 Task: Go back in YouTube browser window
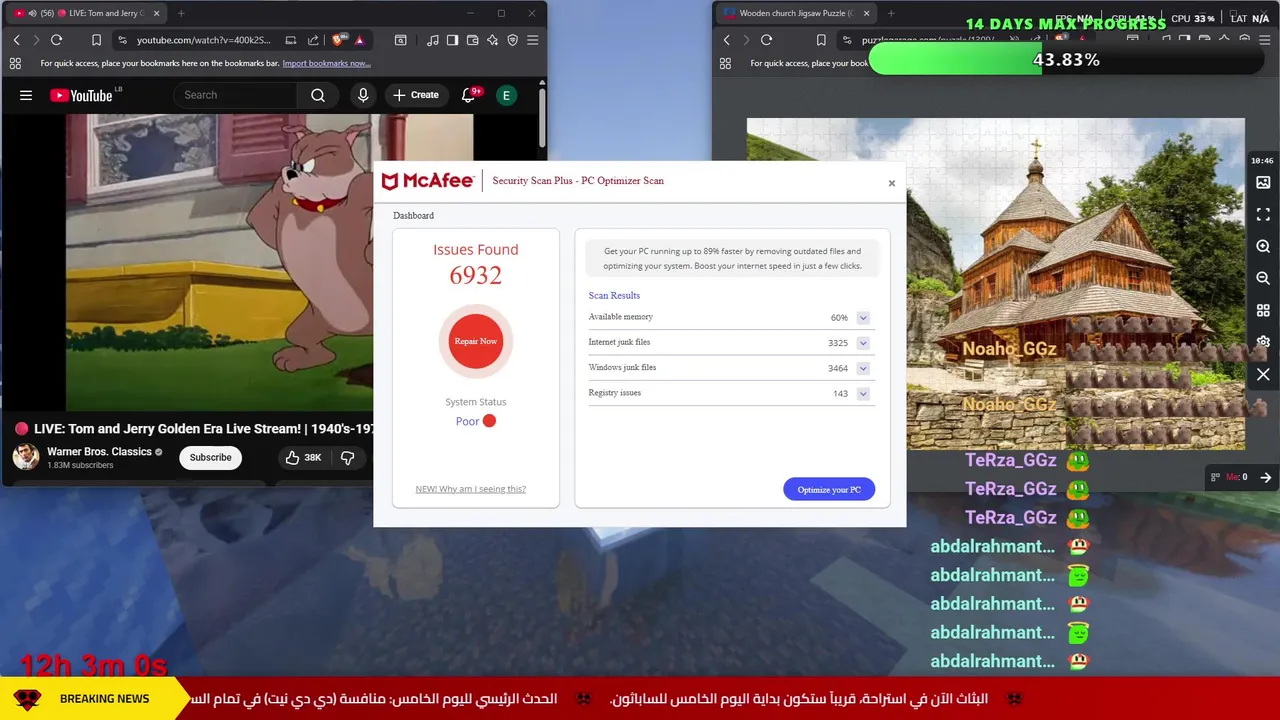tap(17, 40)
